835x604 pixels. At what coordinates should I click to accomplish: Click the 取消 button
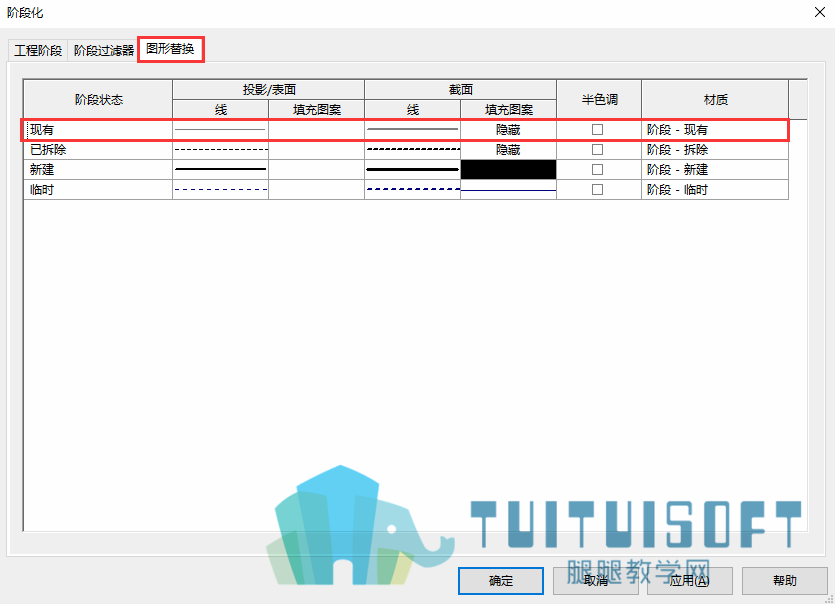(595, 581)
